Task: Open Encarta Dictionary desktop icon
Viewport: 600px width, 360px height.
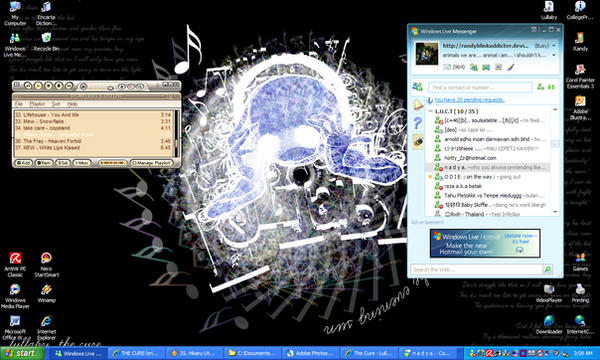Action: 46,13
